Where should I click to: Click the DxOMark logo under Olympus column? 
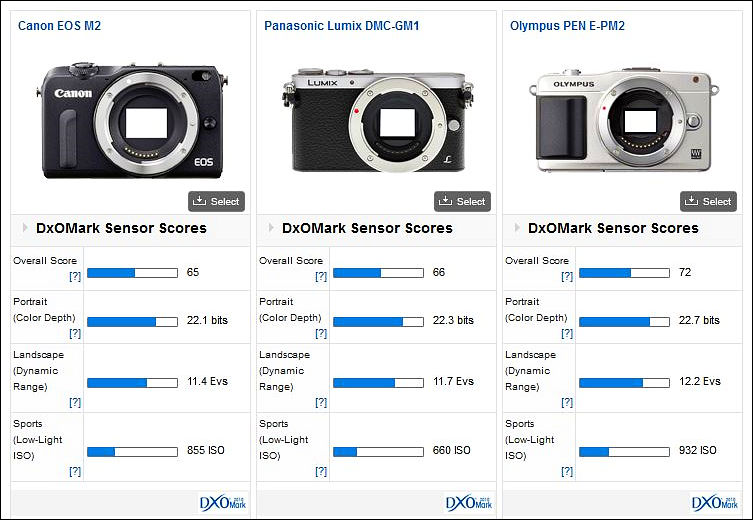click(715, 503)
